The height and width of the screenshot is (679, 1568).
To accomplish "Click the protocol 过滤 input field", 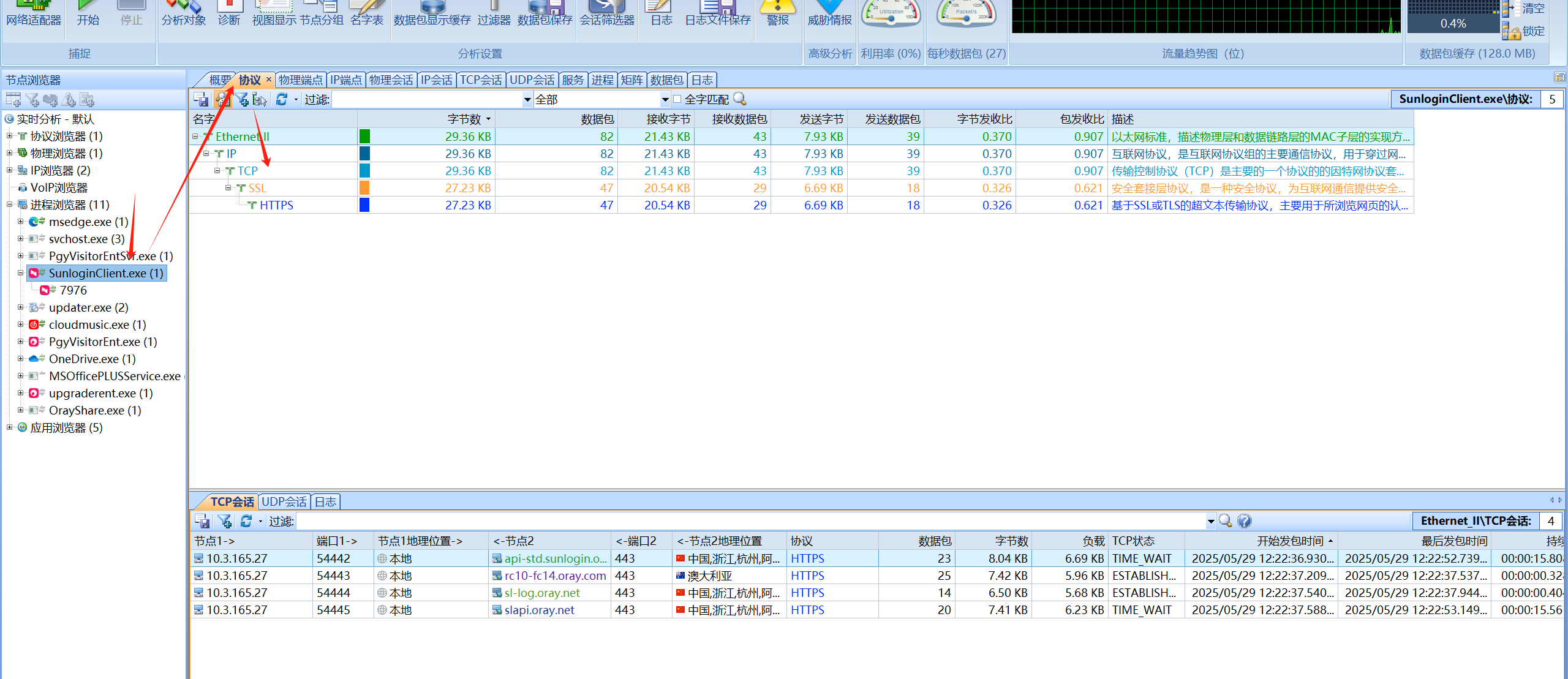I will pyautogui.click(x=427, y=100).
